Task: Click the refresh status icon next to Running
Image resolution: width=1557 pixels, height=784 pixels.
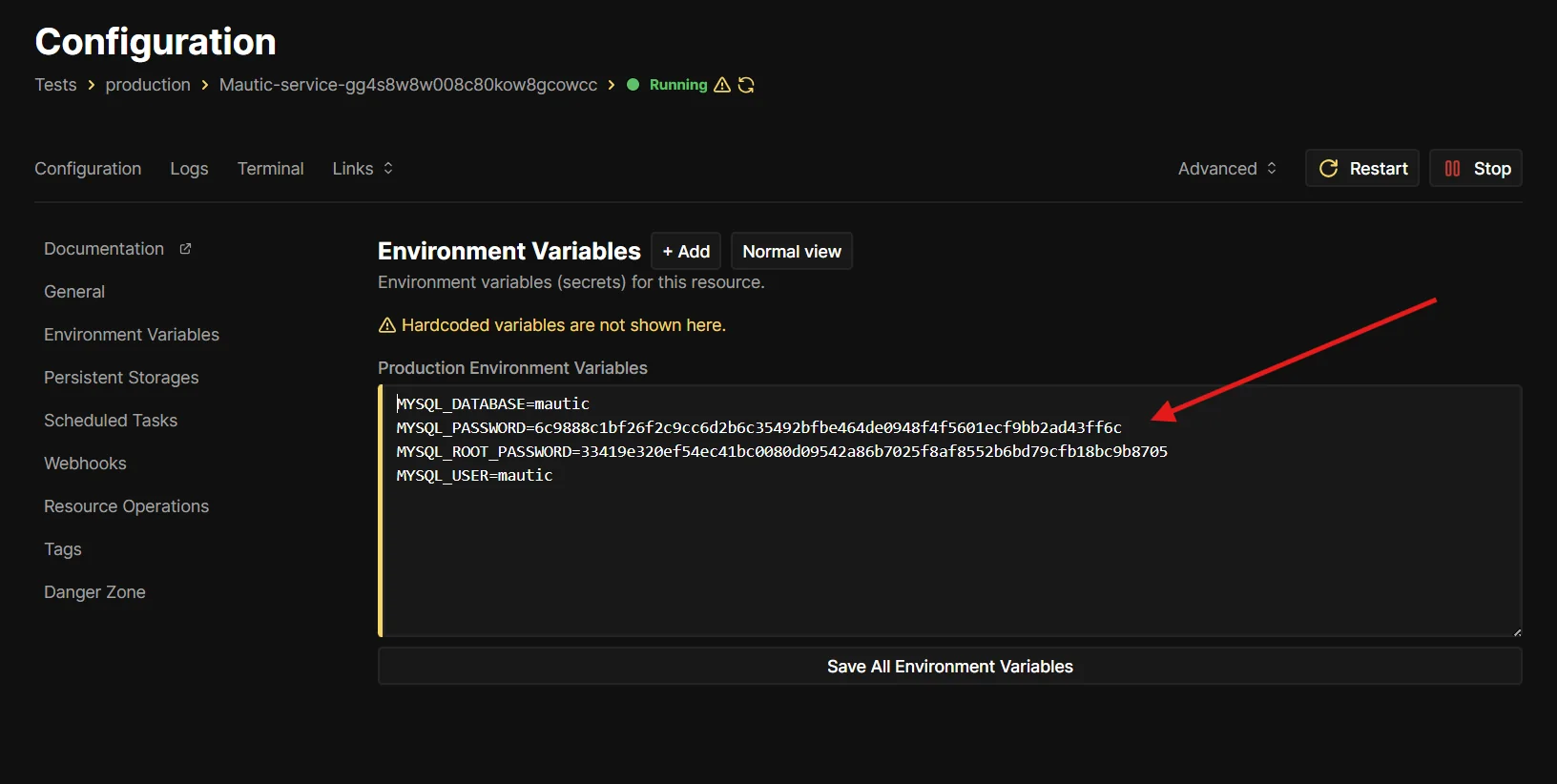Action: tap(746, 85)
